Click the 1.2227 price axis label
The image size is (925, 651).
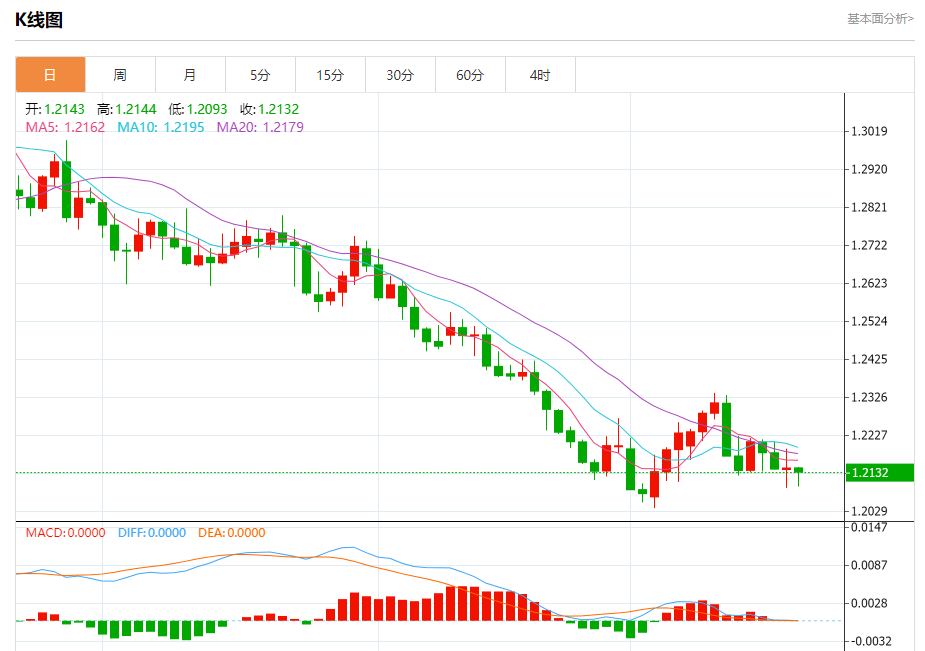click(x=869, y=435)
